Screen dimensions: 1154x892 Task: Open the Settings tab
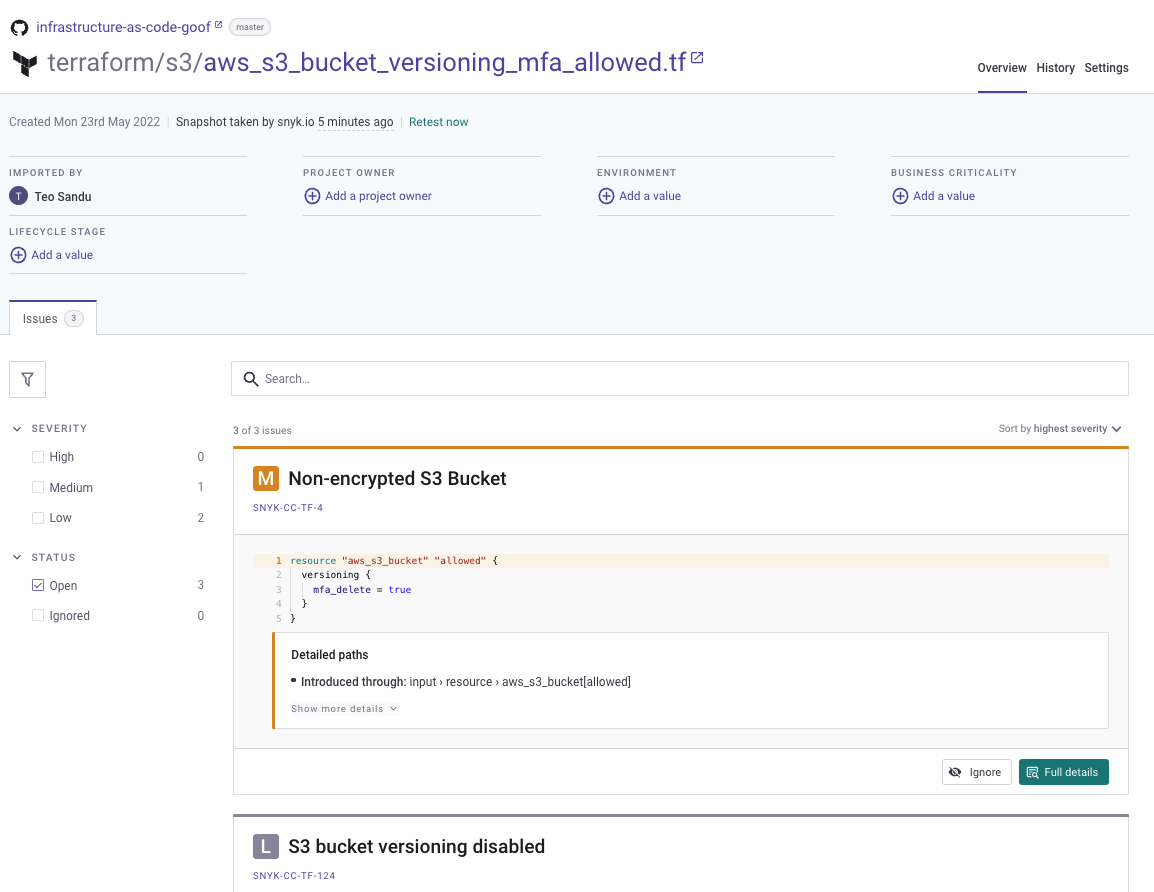pos(1106,68)
